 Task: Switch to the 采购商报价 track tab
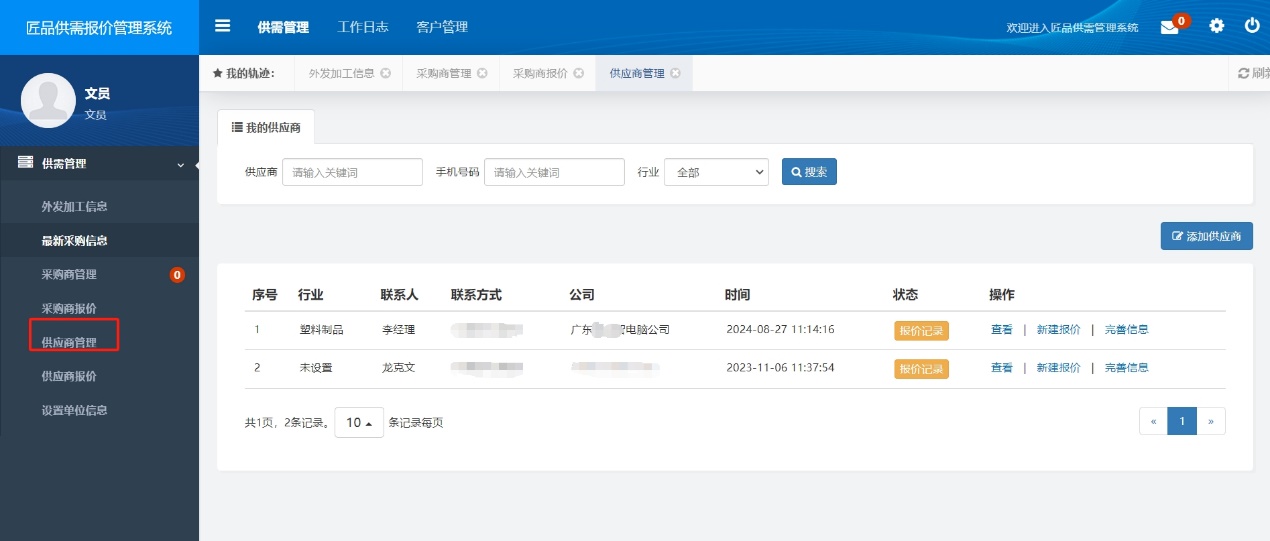540,73
